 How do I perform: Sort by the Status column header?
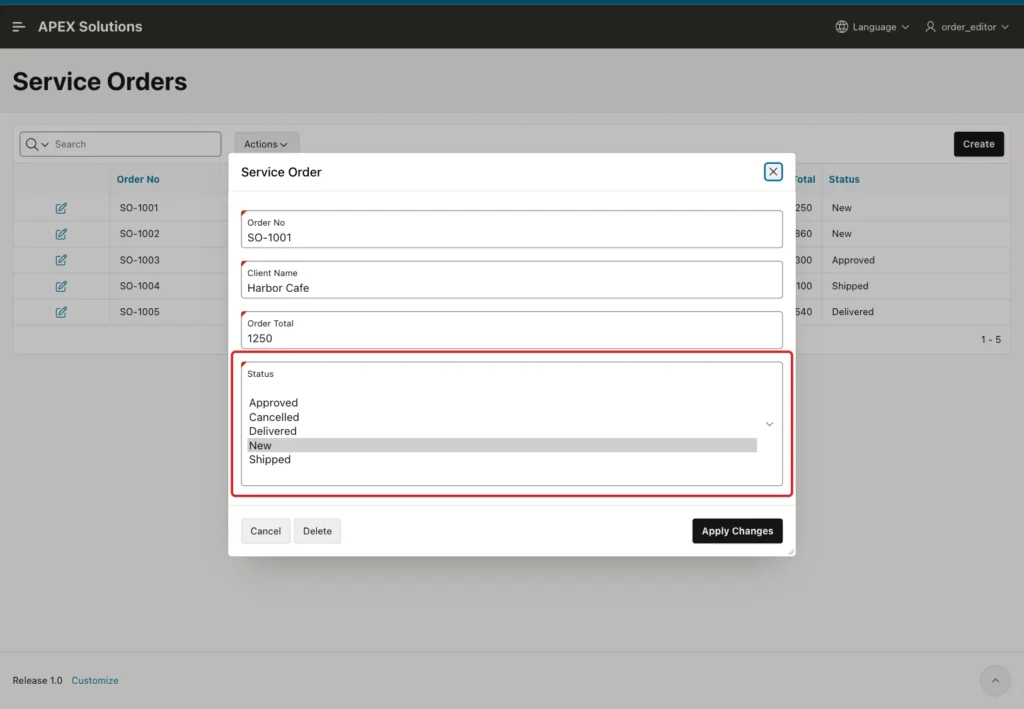844,180
